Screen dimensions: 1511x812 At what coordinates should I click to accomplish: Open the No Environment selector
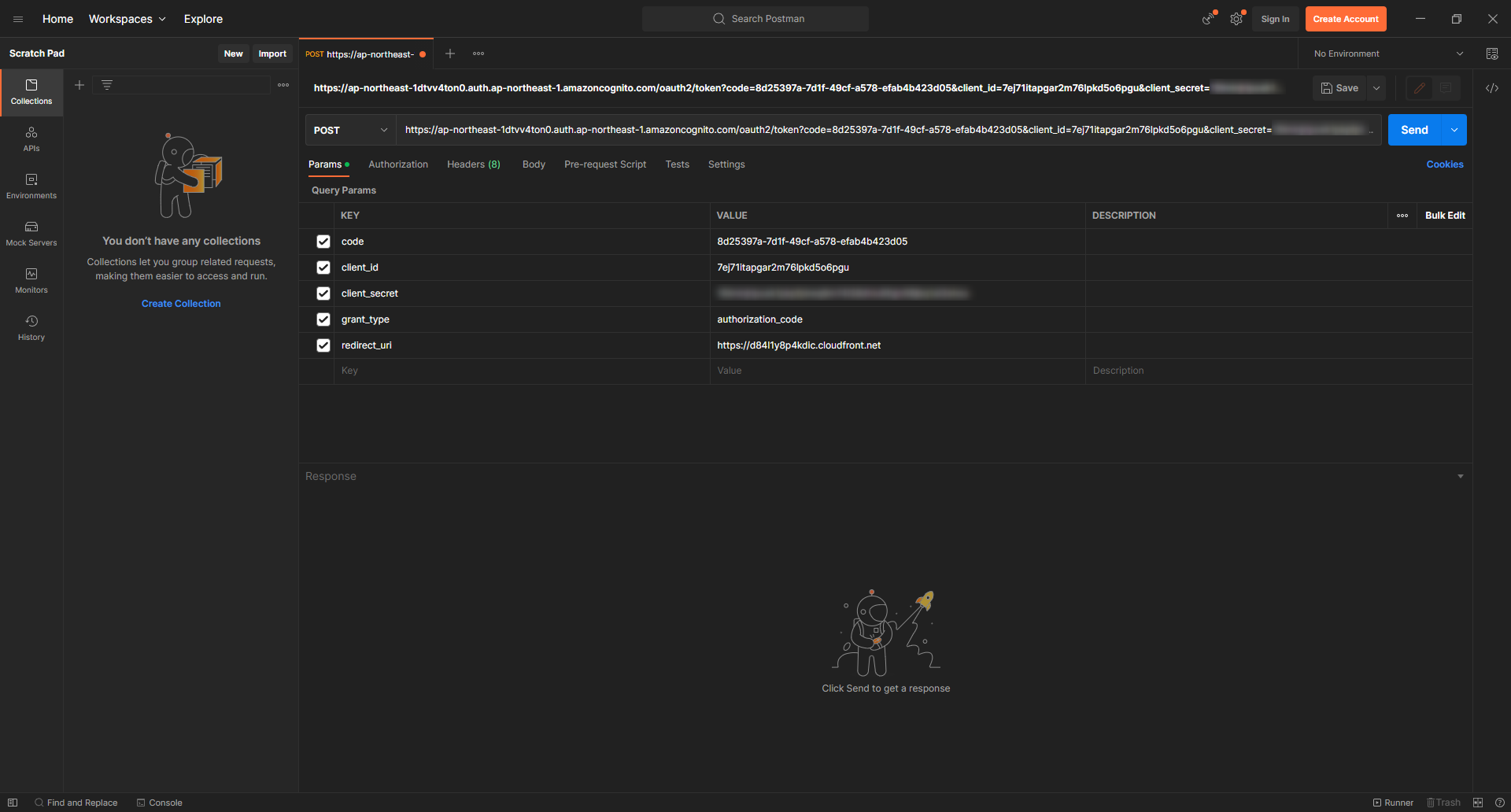pos(1388,54)
